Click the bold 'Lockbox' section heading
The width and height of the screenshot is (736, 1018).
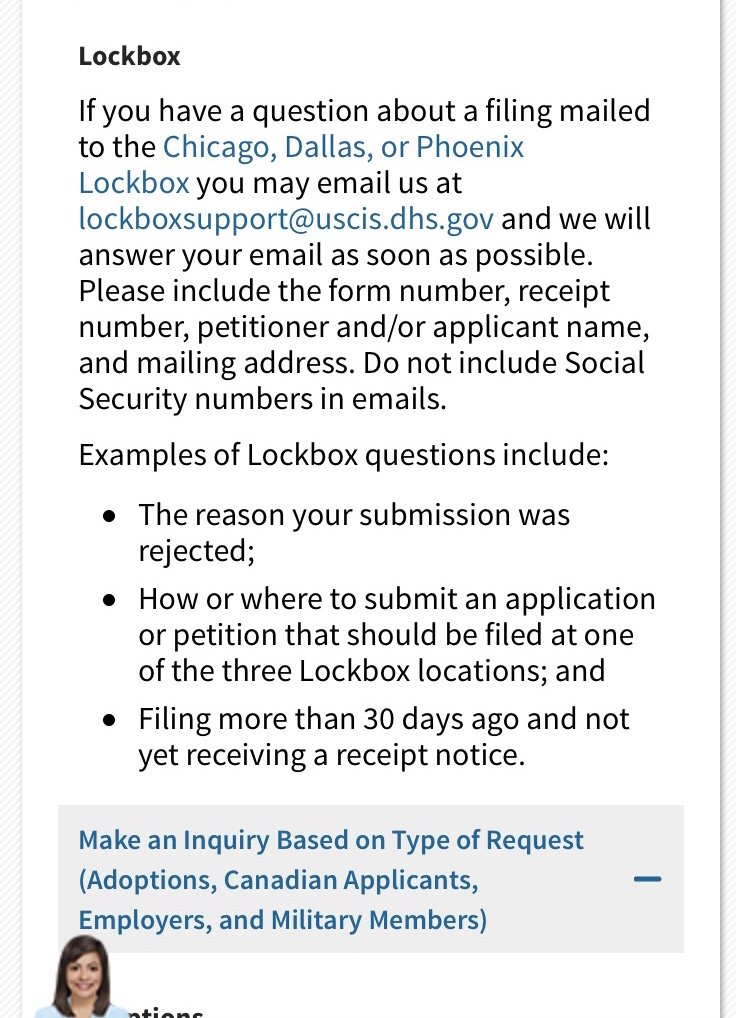pyautogui.click(x=130, y=56)
